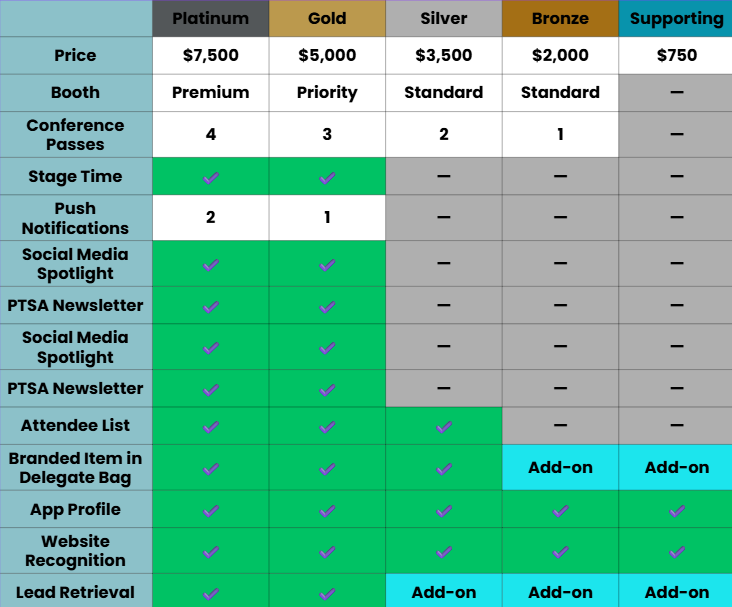Click the Gold Stage Time checkmark
This screenshot has height=607, width=732.
pos(327,178)
